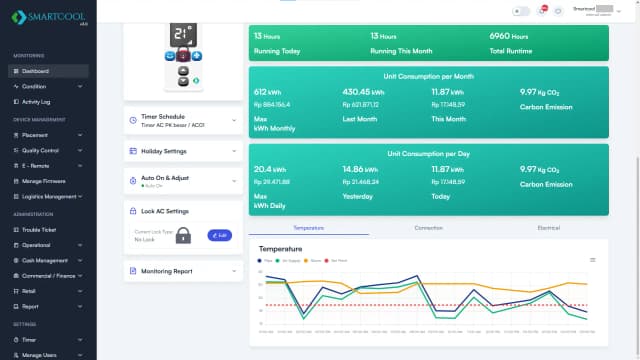Viewport: 640px width, 360px height.
Task: Click the Trouble Ticket icon
Action: 16,230
